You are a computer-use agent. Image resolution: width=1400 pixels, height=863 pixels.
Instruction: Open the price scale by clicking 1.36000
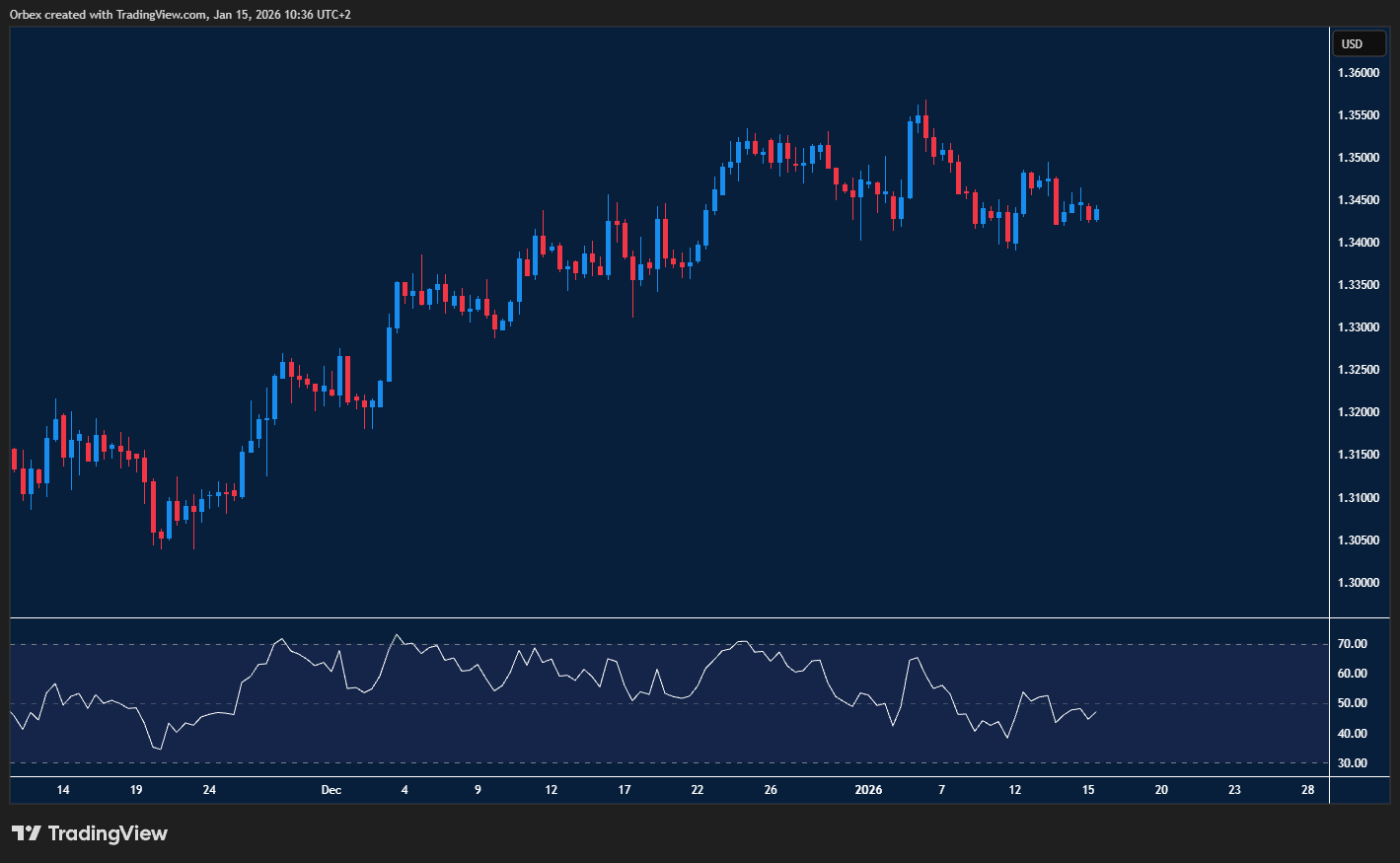coord(1359,71)
